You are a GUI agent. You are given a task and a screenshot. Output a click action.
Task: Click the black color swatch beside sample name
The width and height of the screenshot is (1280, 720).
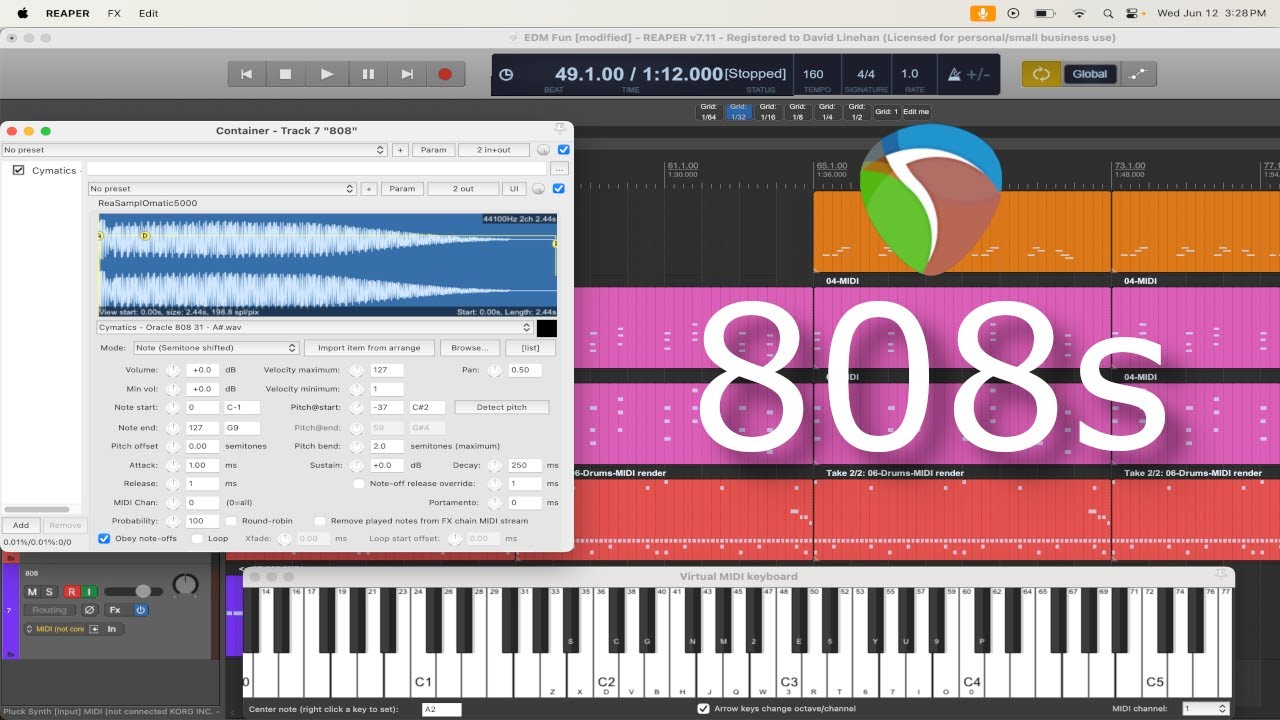pos(547,328)
